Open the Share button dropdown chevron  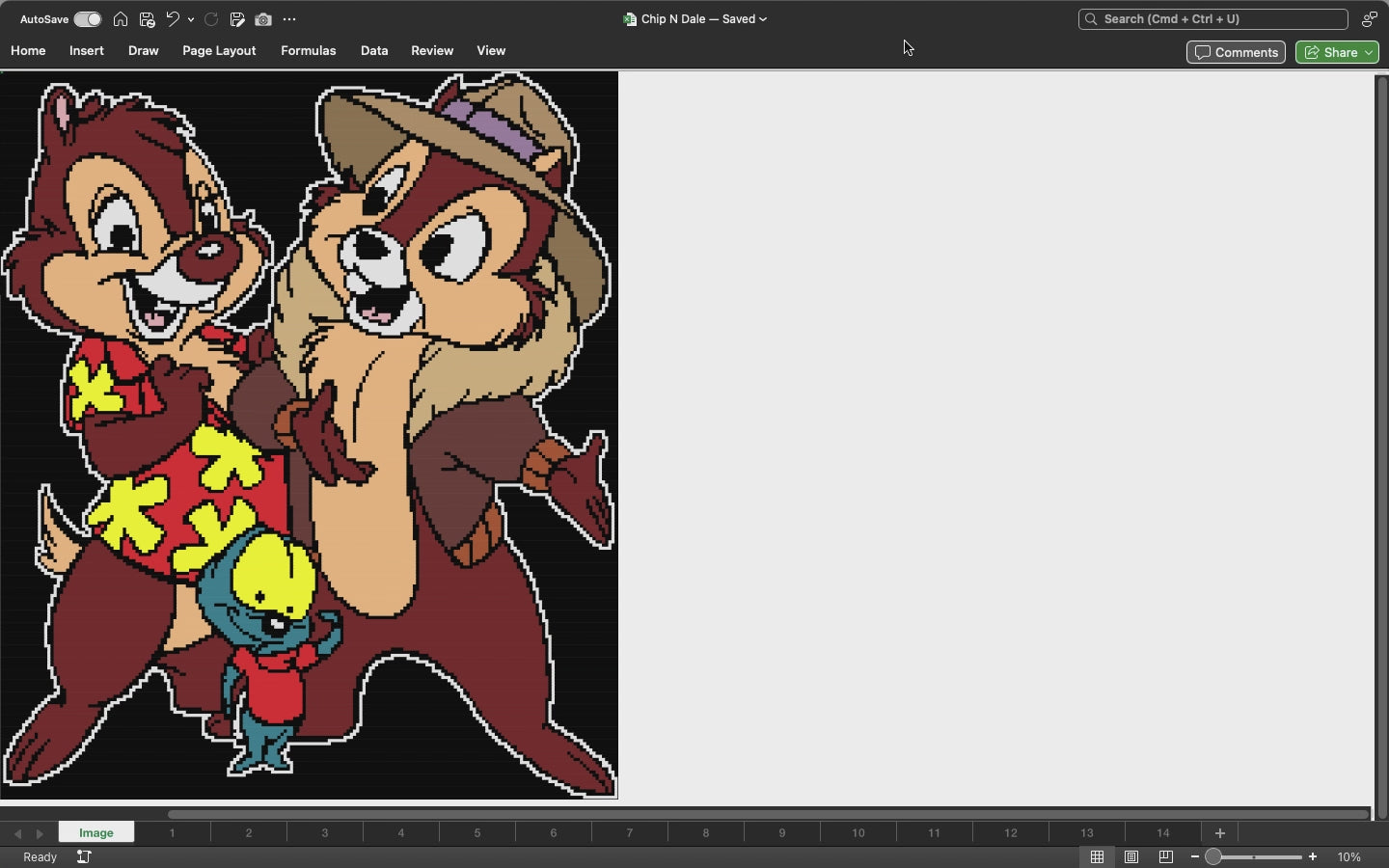point(1366,52)
